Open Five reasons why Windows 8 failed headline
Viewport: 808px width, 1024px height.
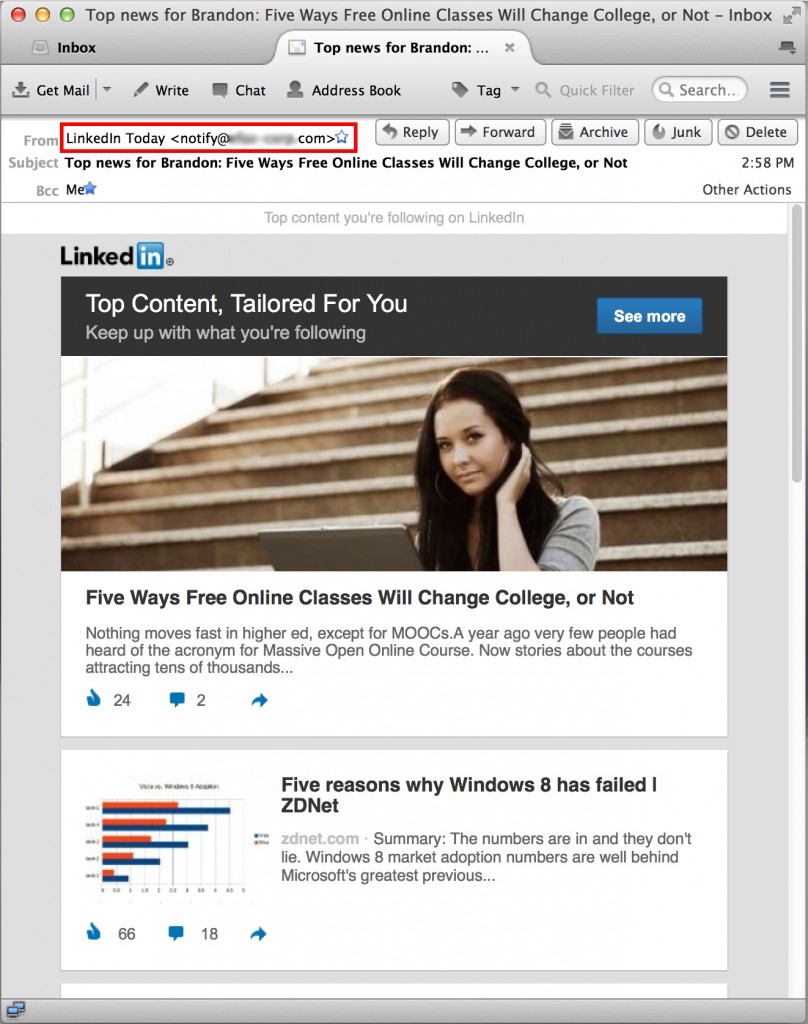click(x=469, y=795)
